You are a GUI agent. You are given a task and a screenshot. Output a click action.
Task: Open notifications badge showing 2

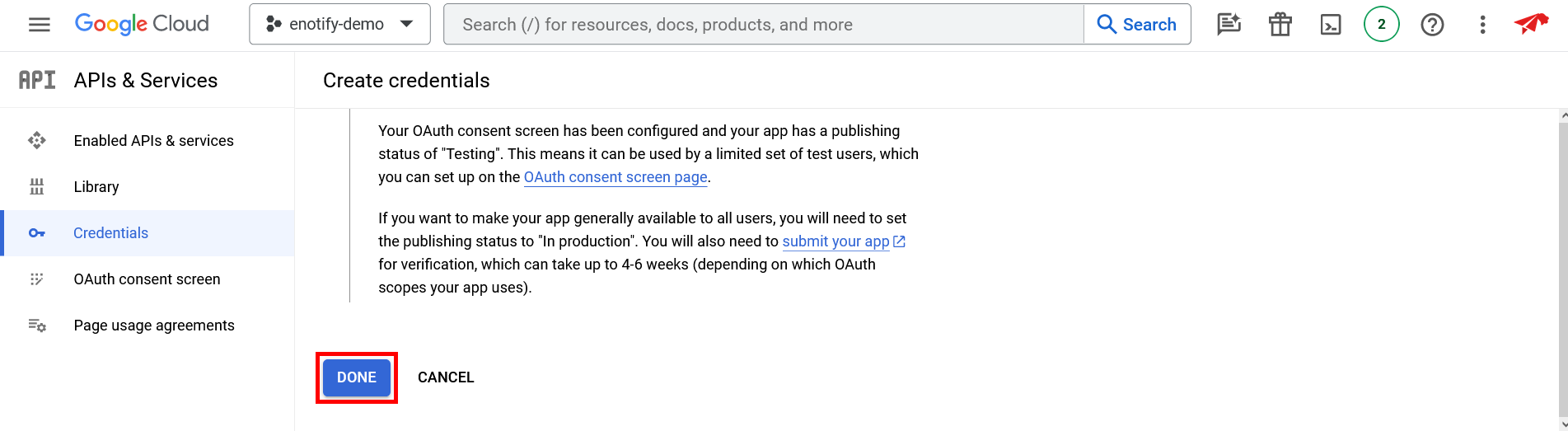tap(1381, 25)
